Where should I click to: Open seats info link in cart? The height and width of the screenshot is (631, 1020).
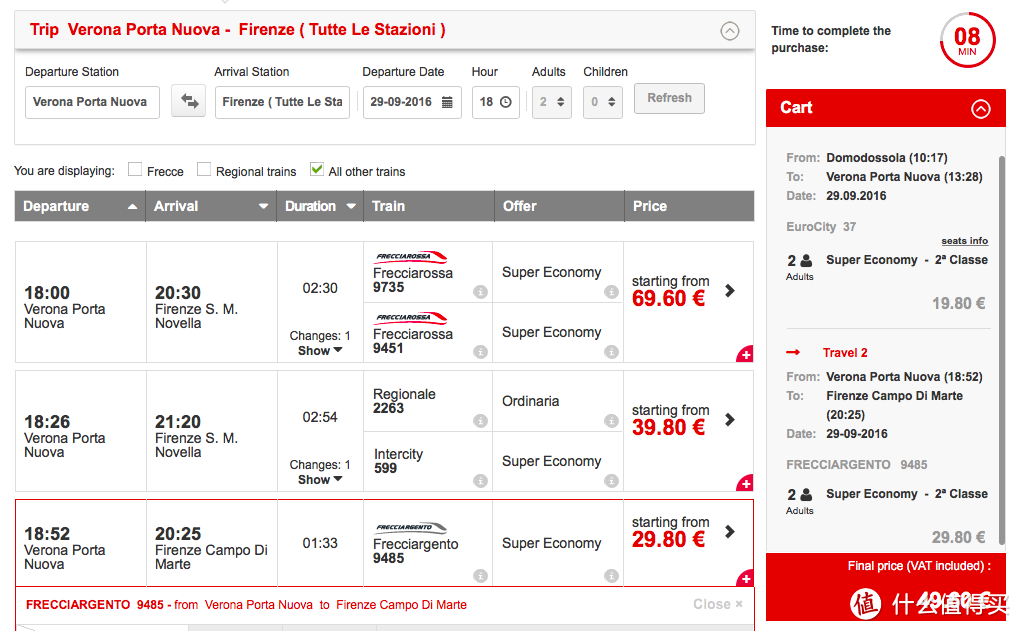tap(964, 241)
